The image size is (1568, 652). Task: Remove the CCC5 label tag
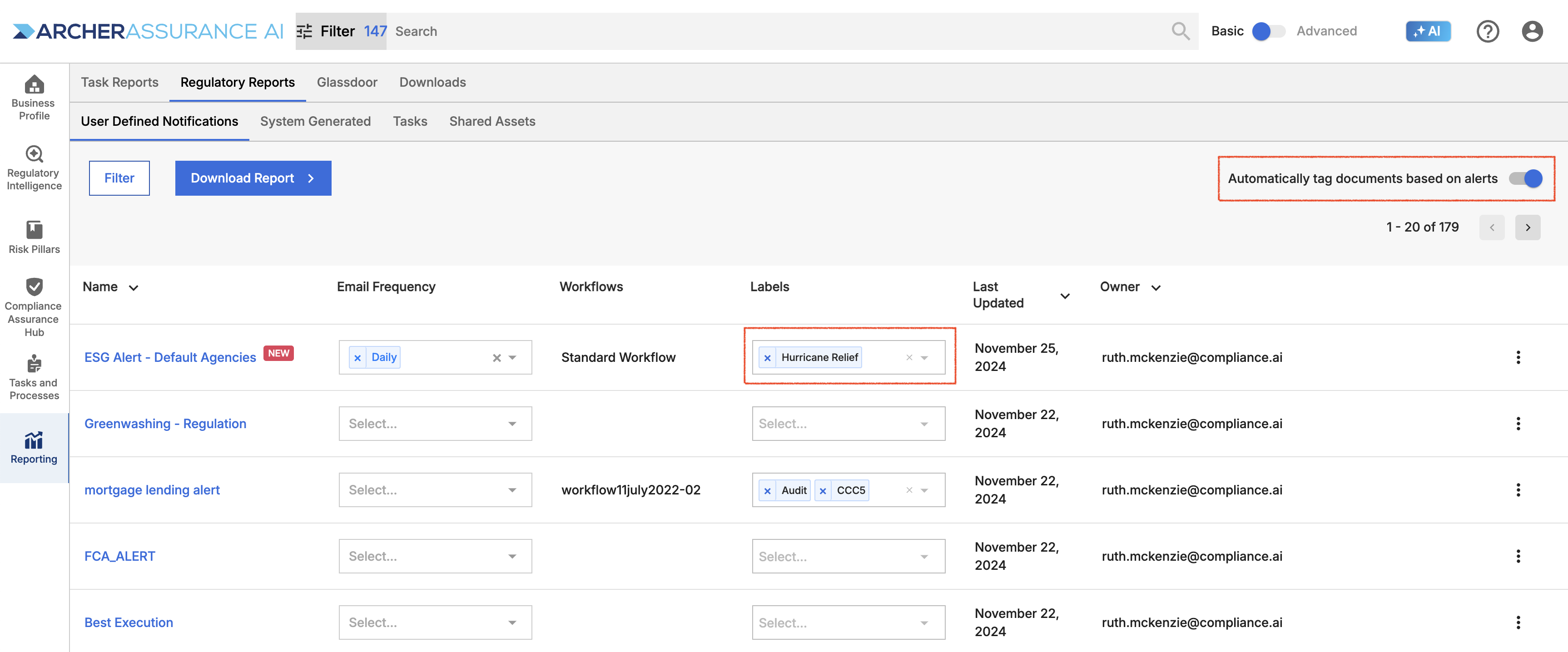click(x=822, y=491)
